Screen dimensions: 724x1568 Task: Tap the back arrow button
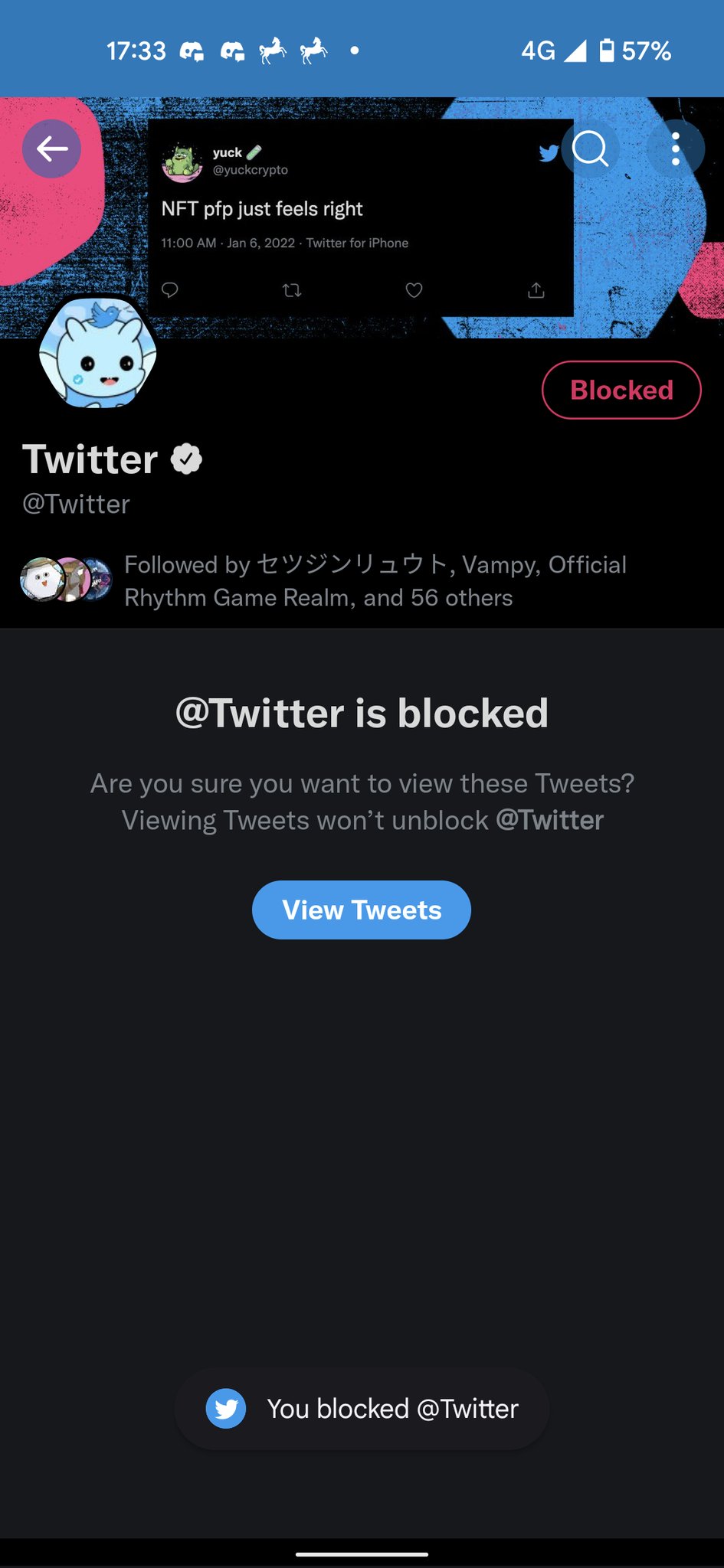coord(51,149)
